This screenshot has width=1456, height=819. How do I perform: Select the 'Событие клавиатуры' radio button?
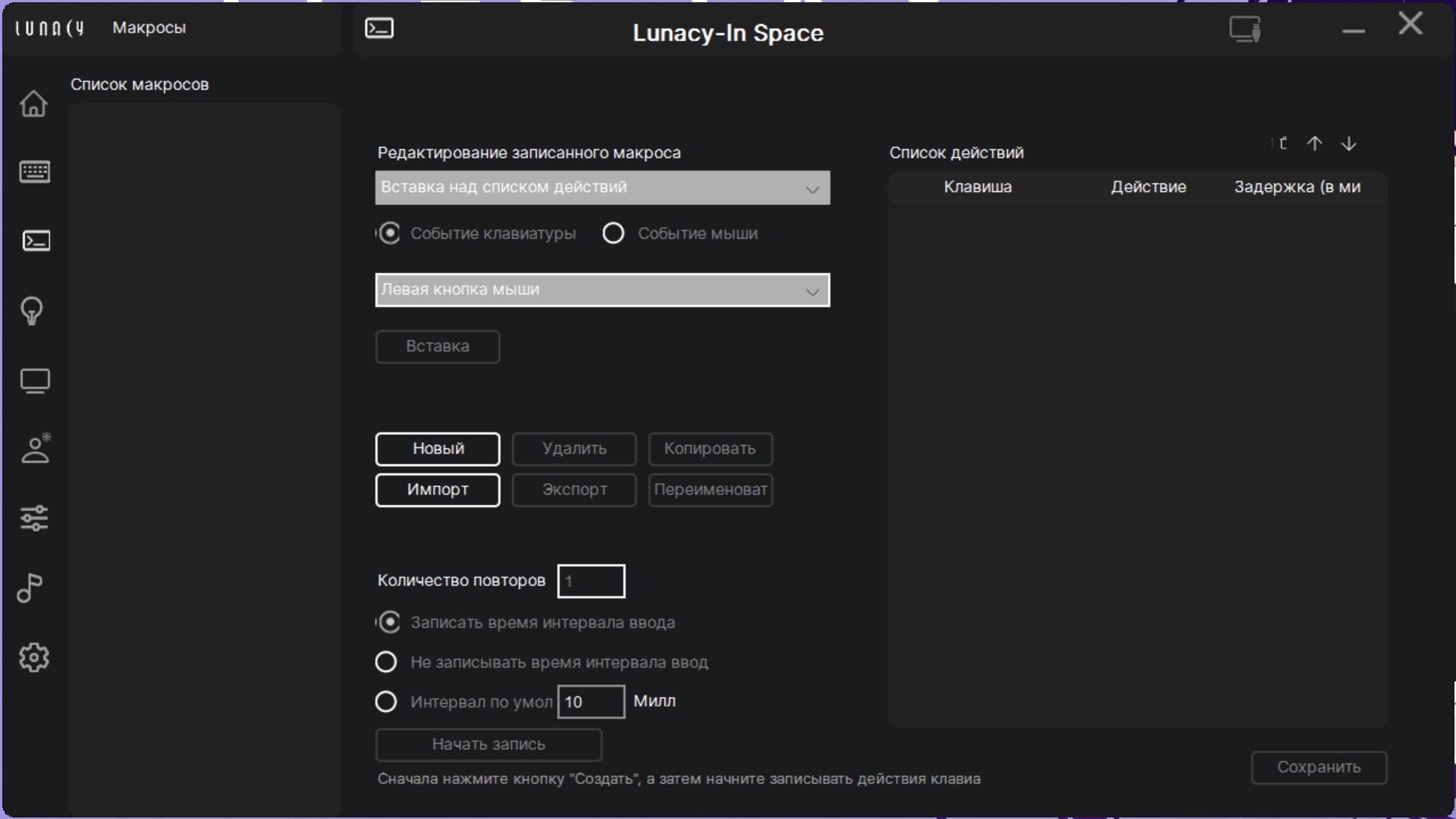[389, 234]
